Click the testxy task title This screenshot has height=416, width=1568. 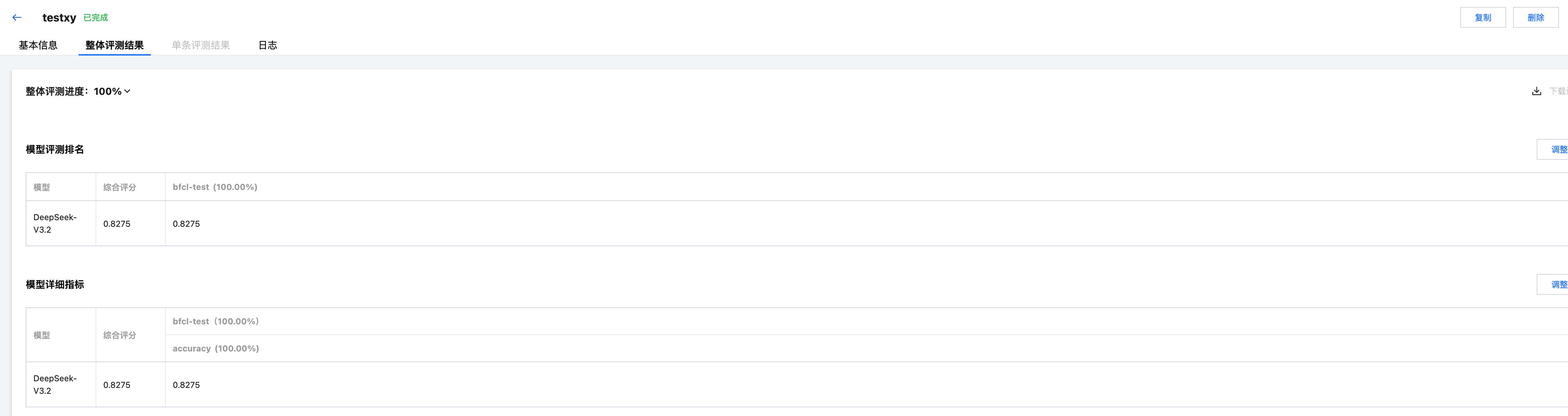[x=59, y=18]
